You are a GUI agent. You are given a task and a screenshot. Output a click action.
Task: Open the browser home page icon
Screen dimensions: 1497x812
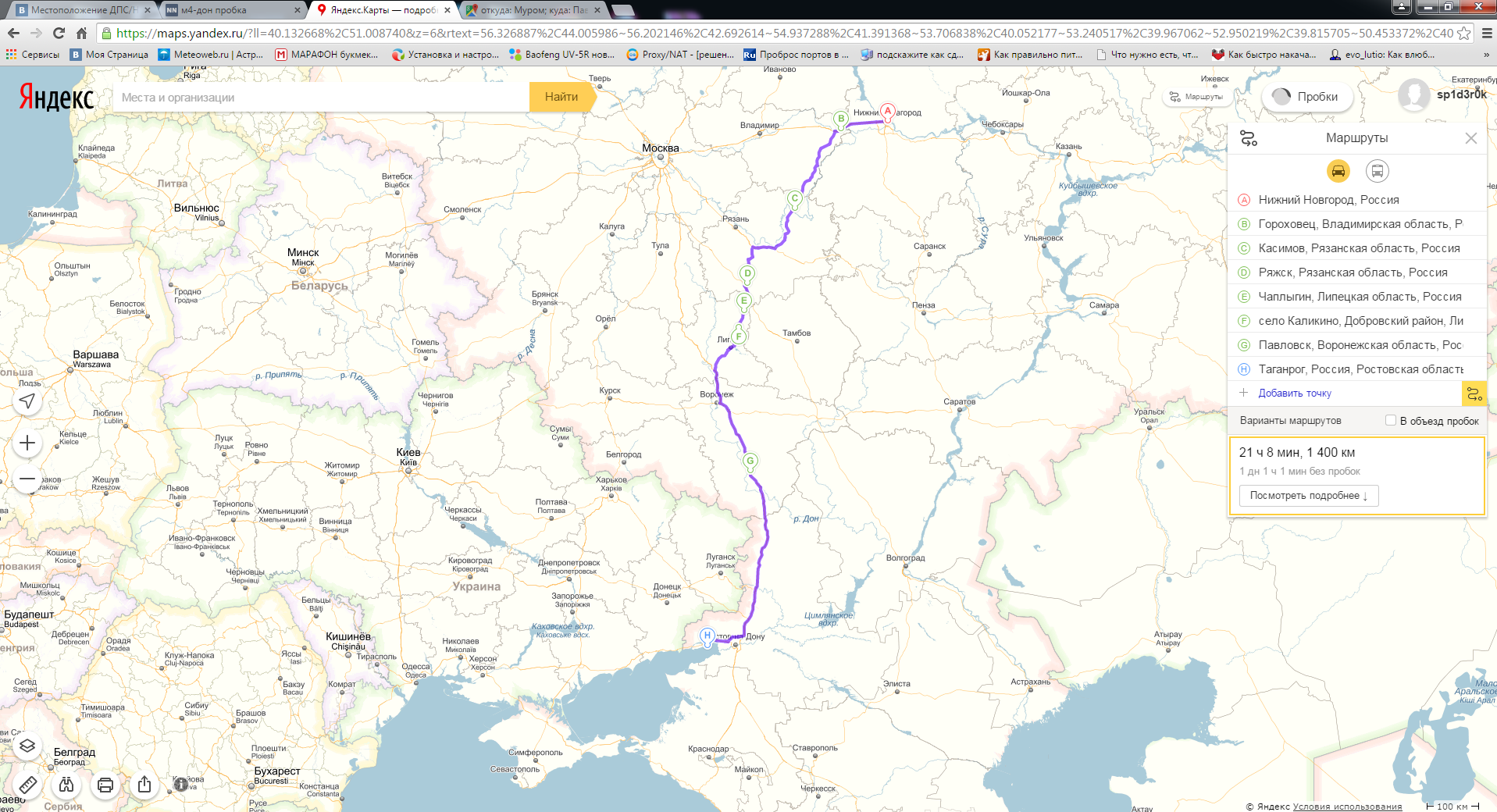[81, 33]
